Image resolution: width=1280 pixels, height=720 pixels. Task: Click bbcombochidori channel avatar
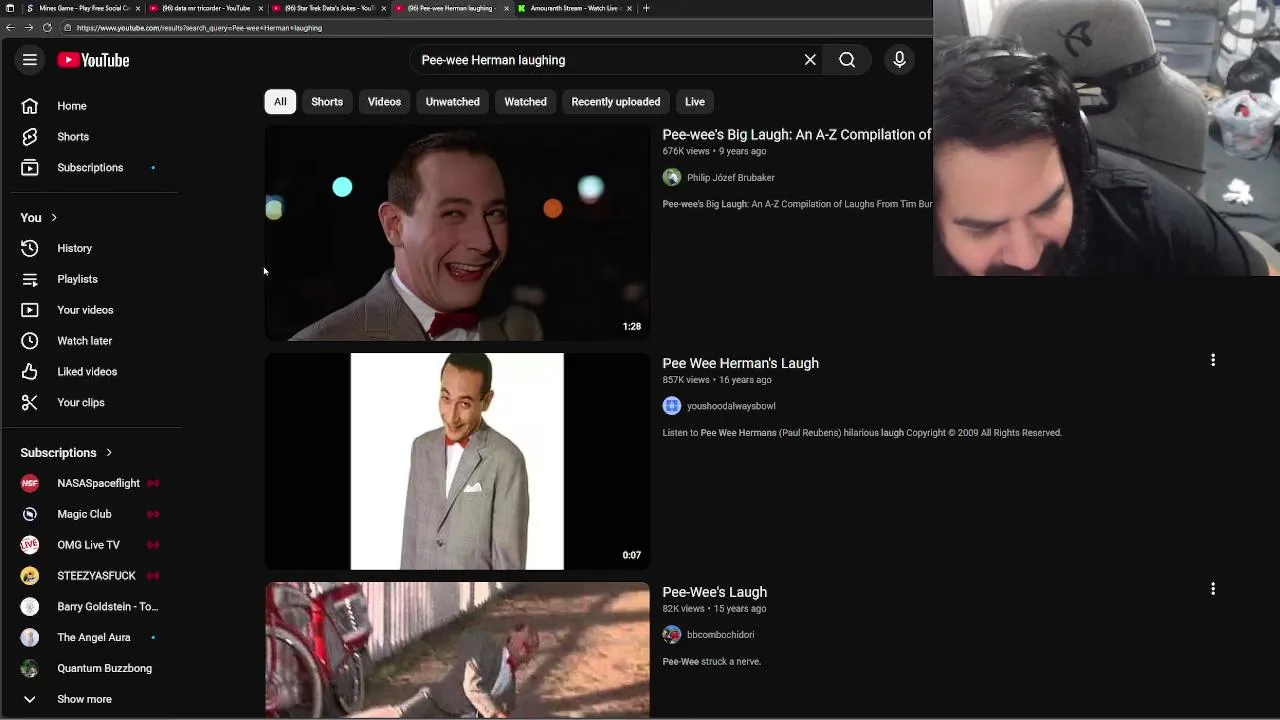[672, 635]
